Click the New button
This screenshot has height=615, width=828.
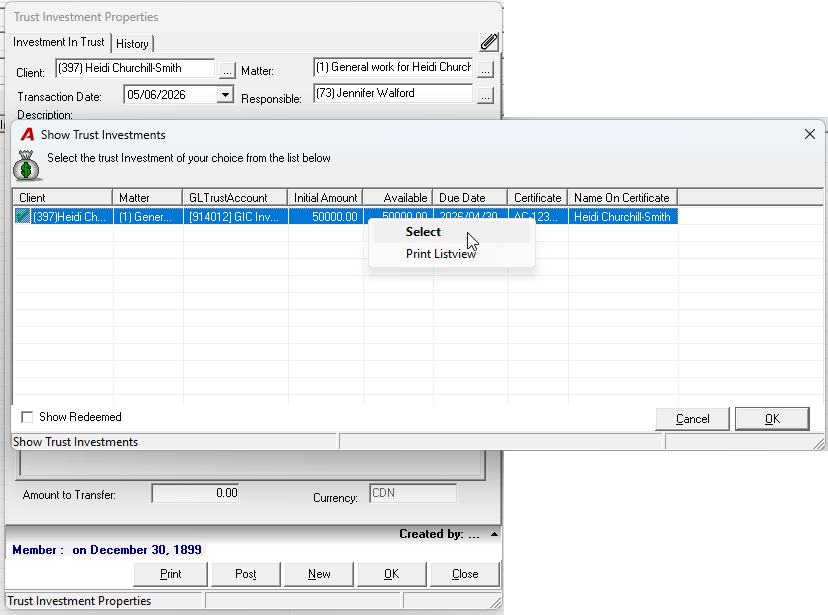point(319,574)
